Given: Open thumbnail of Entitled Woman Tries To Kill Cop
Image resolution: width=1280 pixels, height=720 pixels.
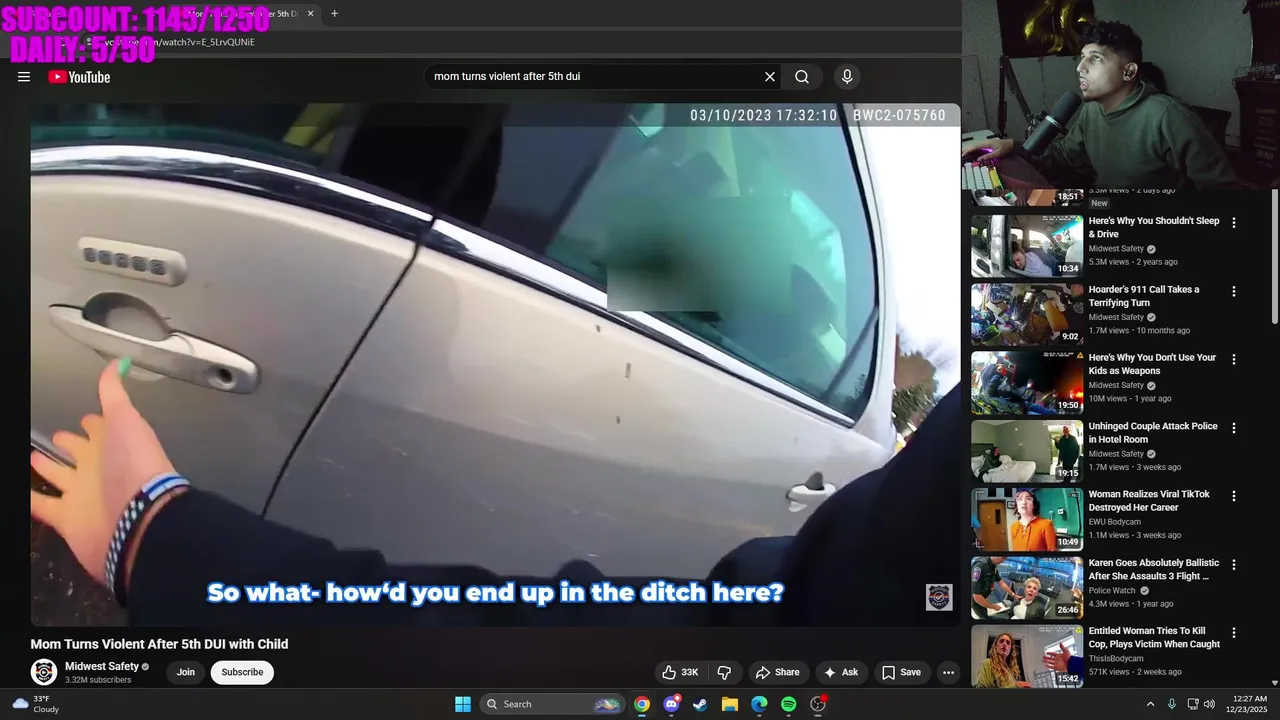Looking at the screenshot, I should coord(1027,656).
